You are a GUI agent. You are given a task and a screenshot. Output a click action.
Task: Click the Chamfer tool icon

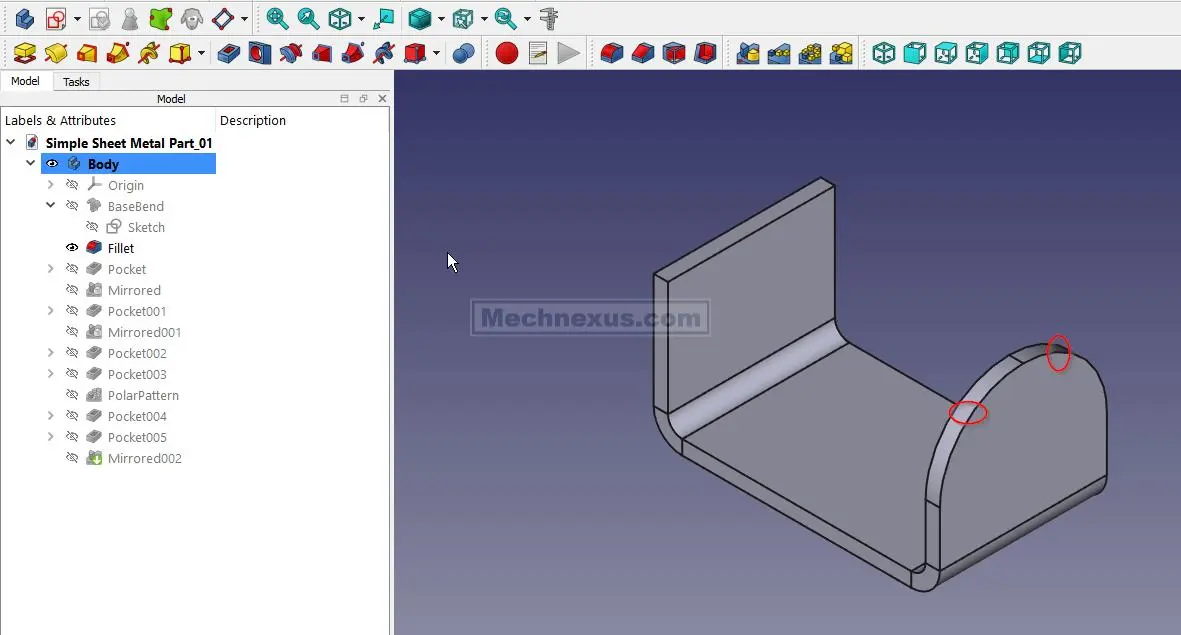point(643,53)
